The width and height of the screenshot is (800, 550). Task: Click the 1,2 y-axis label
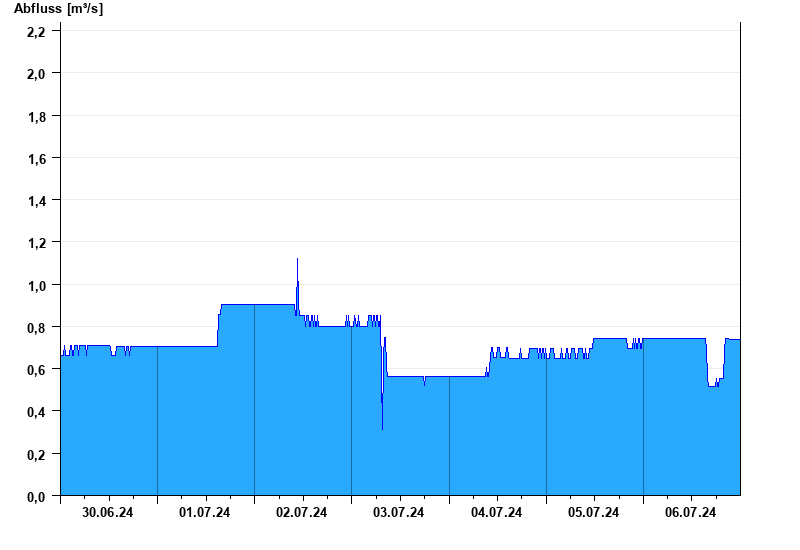pyautogui.click(x=36, y=243)
